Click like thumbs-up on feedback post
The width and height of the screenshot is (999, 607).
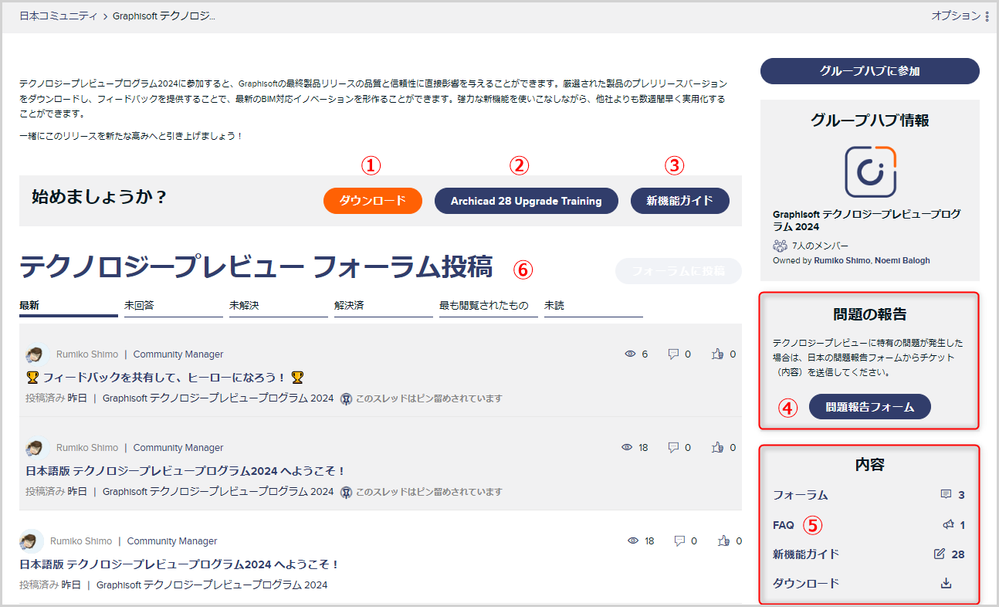point(717,353)
